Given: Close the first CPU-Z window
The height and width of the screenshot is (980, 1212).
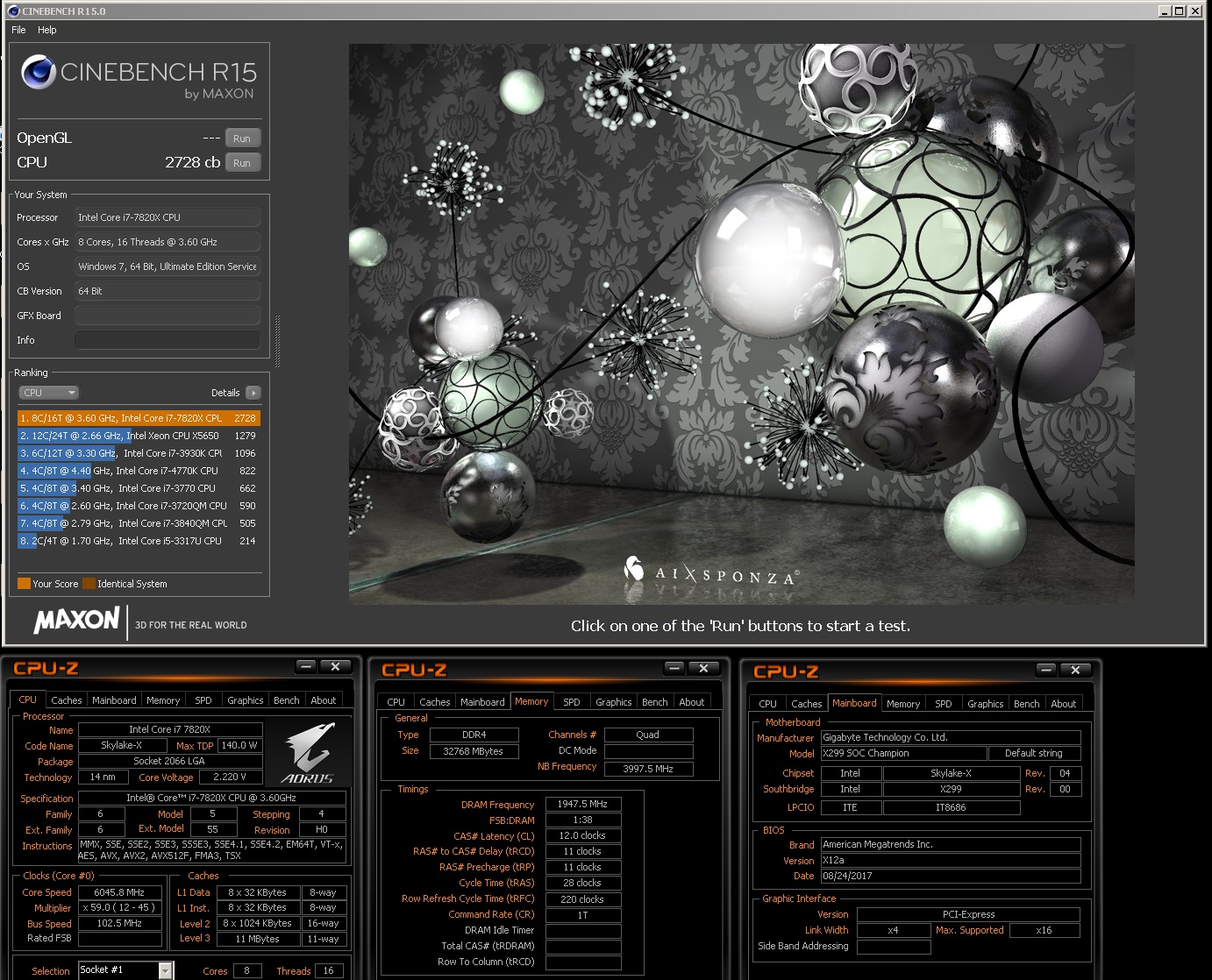Looking at the screenshot, I should coord(335,667).
